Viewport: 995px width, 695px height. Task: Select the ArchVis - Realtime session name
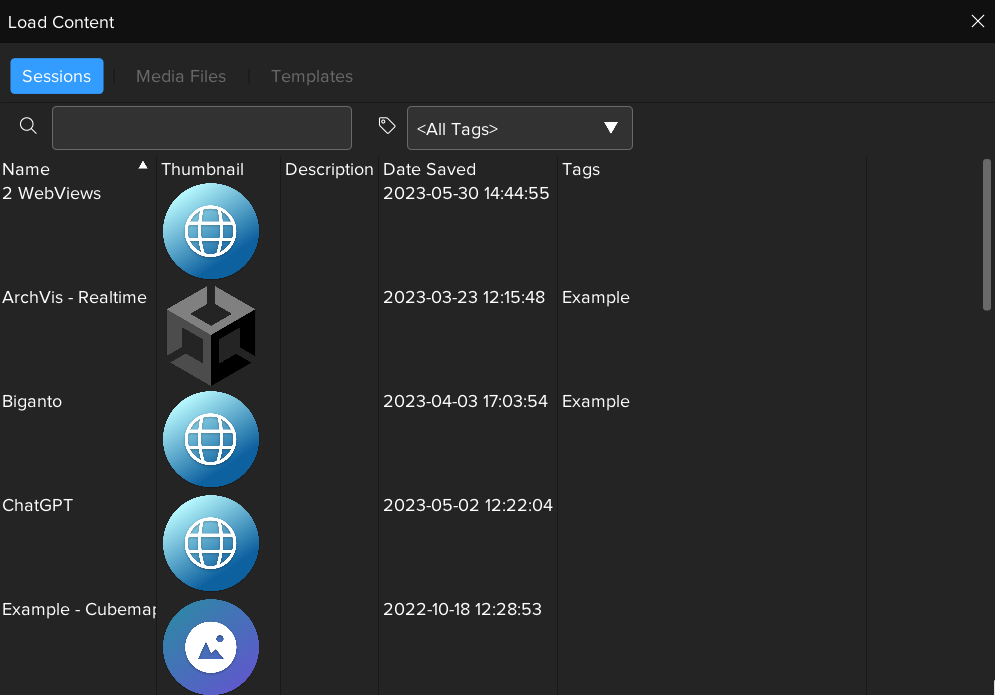pos(74,297)
